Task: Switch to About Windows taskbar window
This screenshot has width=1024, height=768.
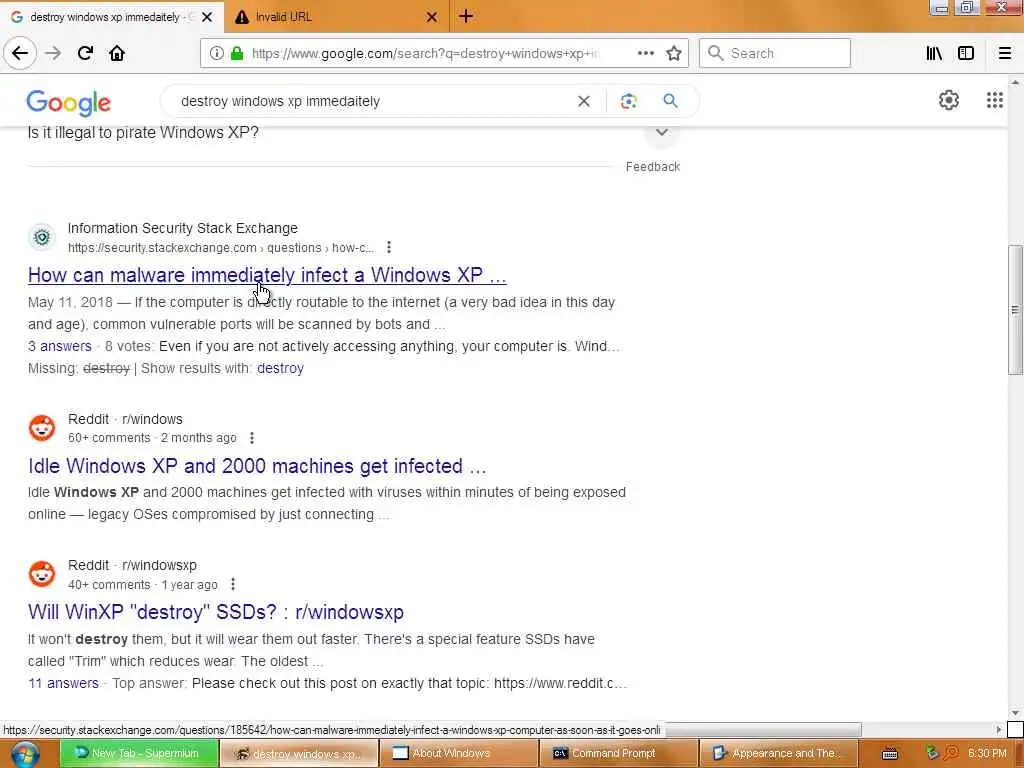Action: click(458, 754)
